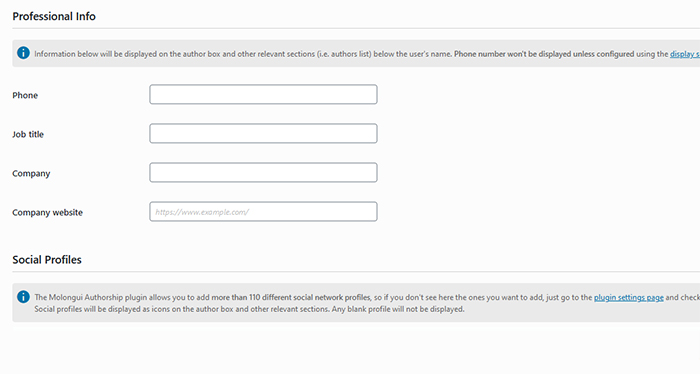This screenshot has height=374, width=700.
Task: Click the https://www.example.com/ placeholder text
Action: [202, 212]
